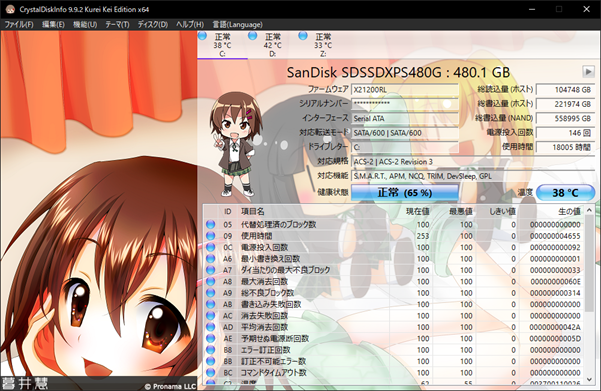Click the SMART list vertical scrollbar thumb
This screenshot has height=391, width=601.
589,263
